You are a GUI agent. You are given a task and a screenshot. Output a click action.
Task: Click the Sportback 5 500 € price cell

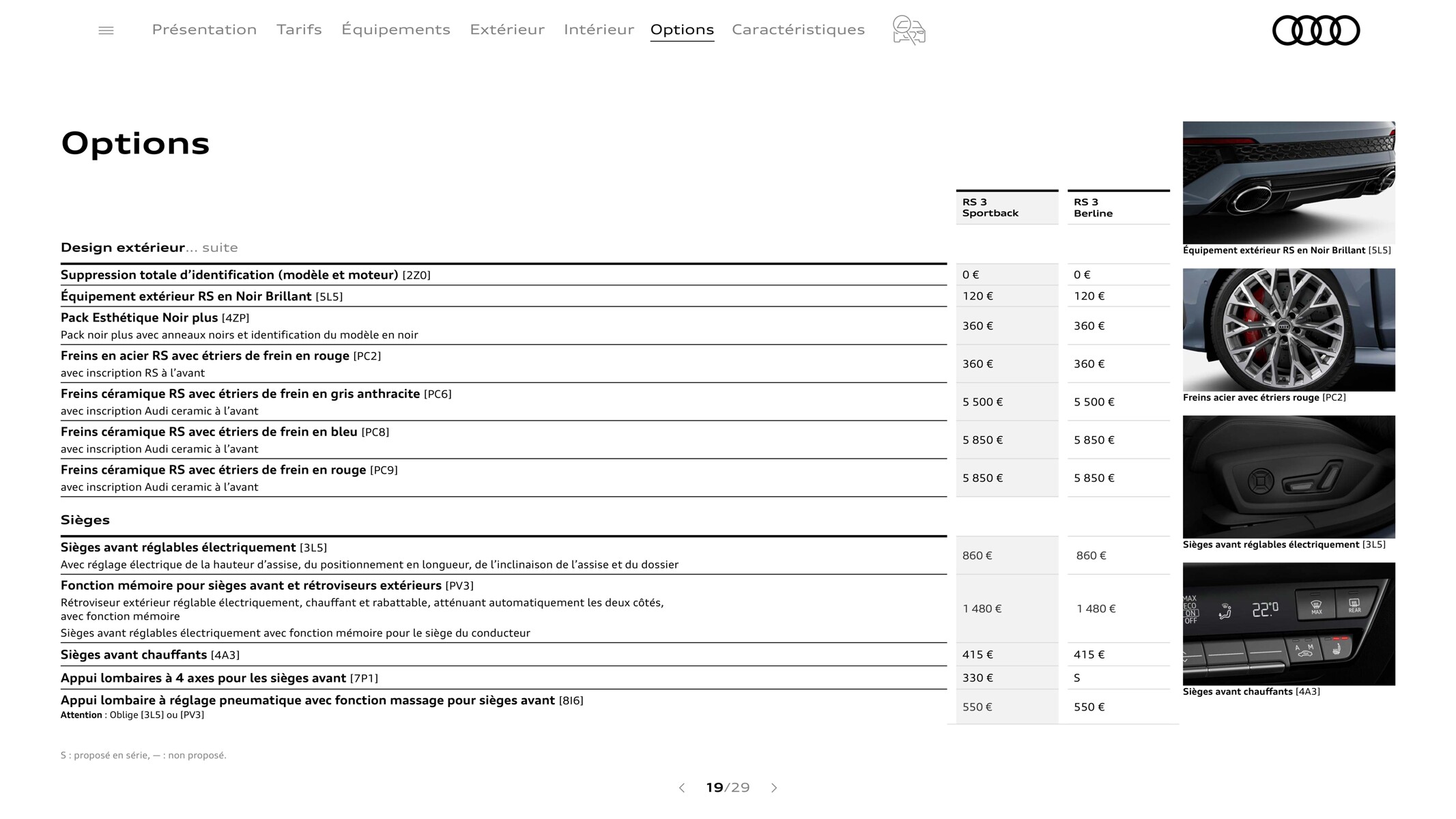pyautogui.click(x=1007, y=402)
